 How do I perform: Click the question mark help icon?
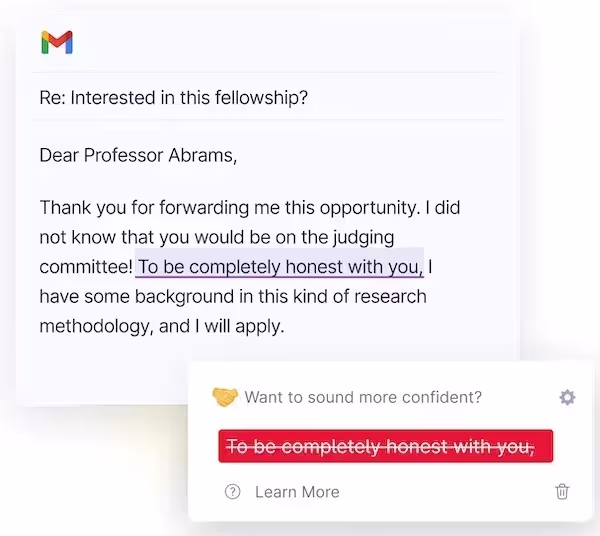(233, 491)
